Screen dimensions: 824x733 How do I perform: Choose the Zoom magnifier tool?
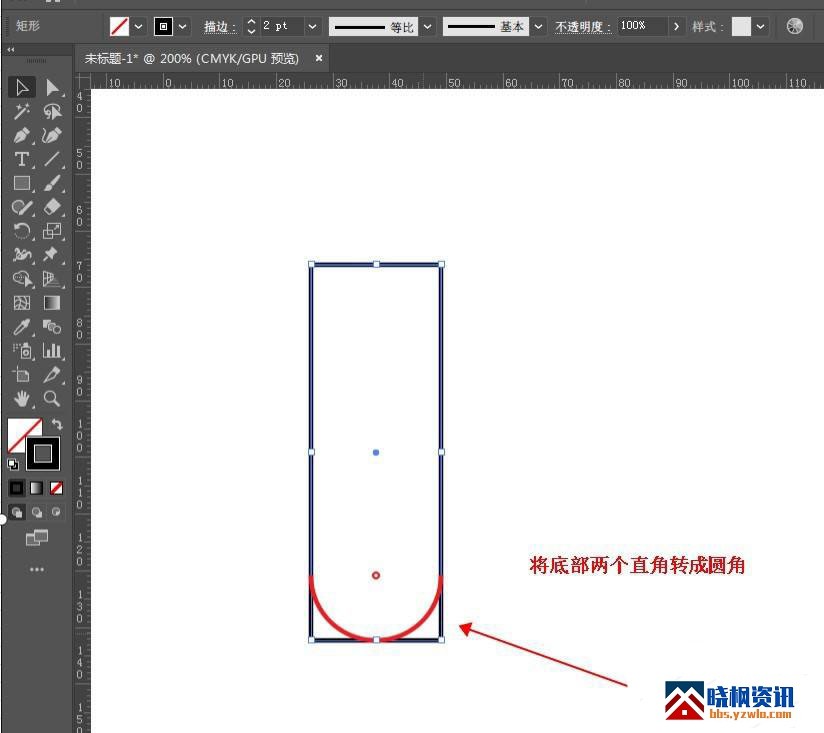click(x=52, y=399)
